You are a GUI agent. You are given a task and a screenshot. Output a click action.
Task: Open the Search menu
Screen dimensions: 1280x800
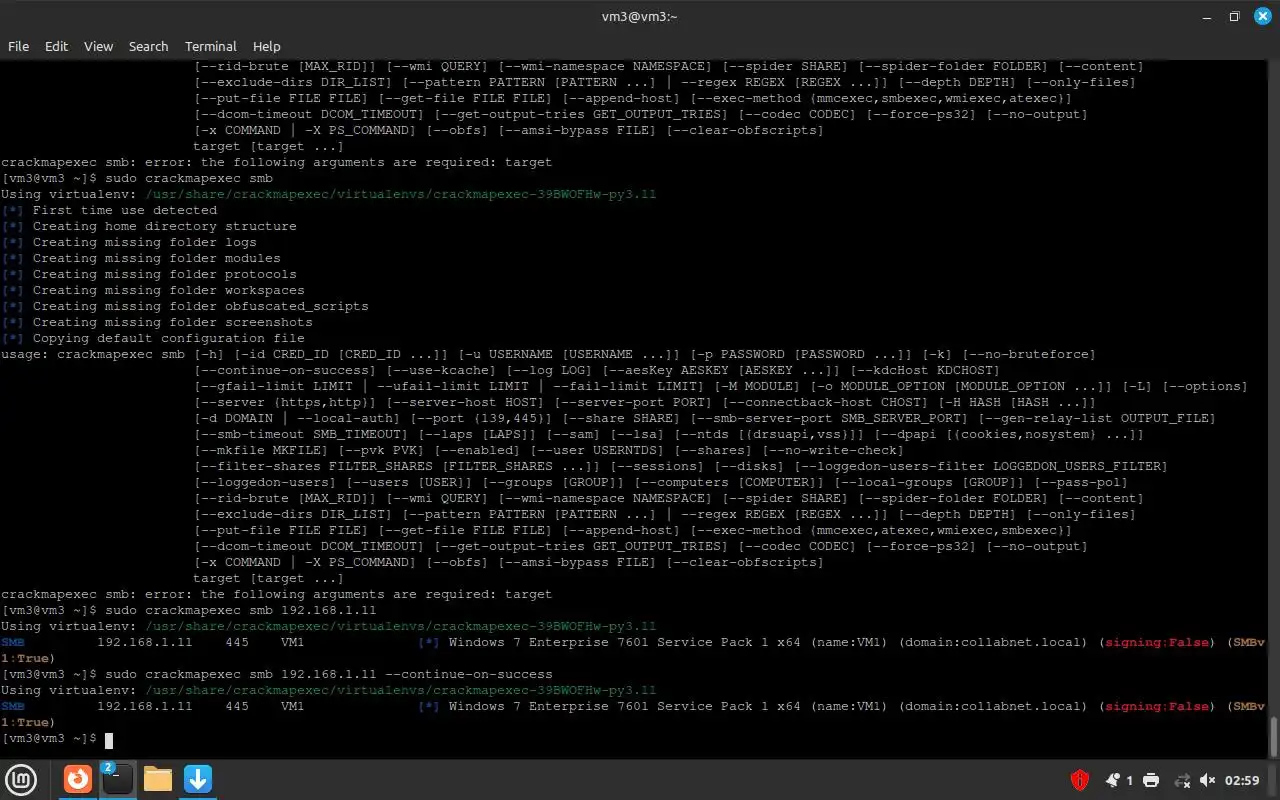[148, 46]
